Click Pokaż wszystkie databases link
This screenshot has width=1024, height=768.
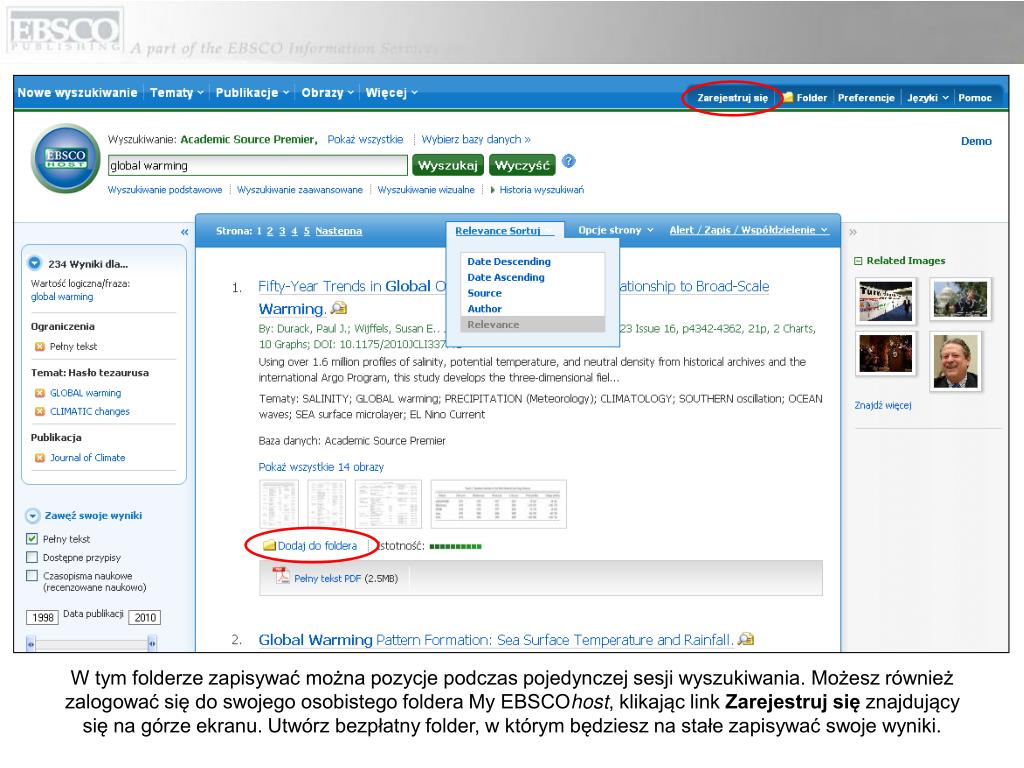pos(365,140)
